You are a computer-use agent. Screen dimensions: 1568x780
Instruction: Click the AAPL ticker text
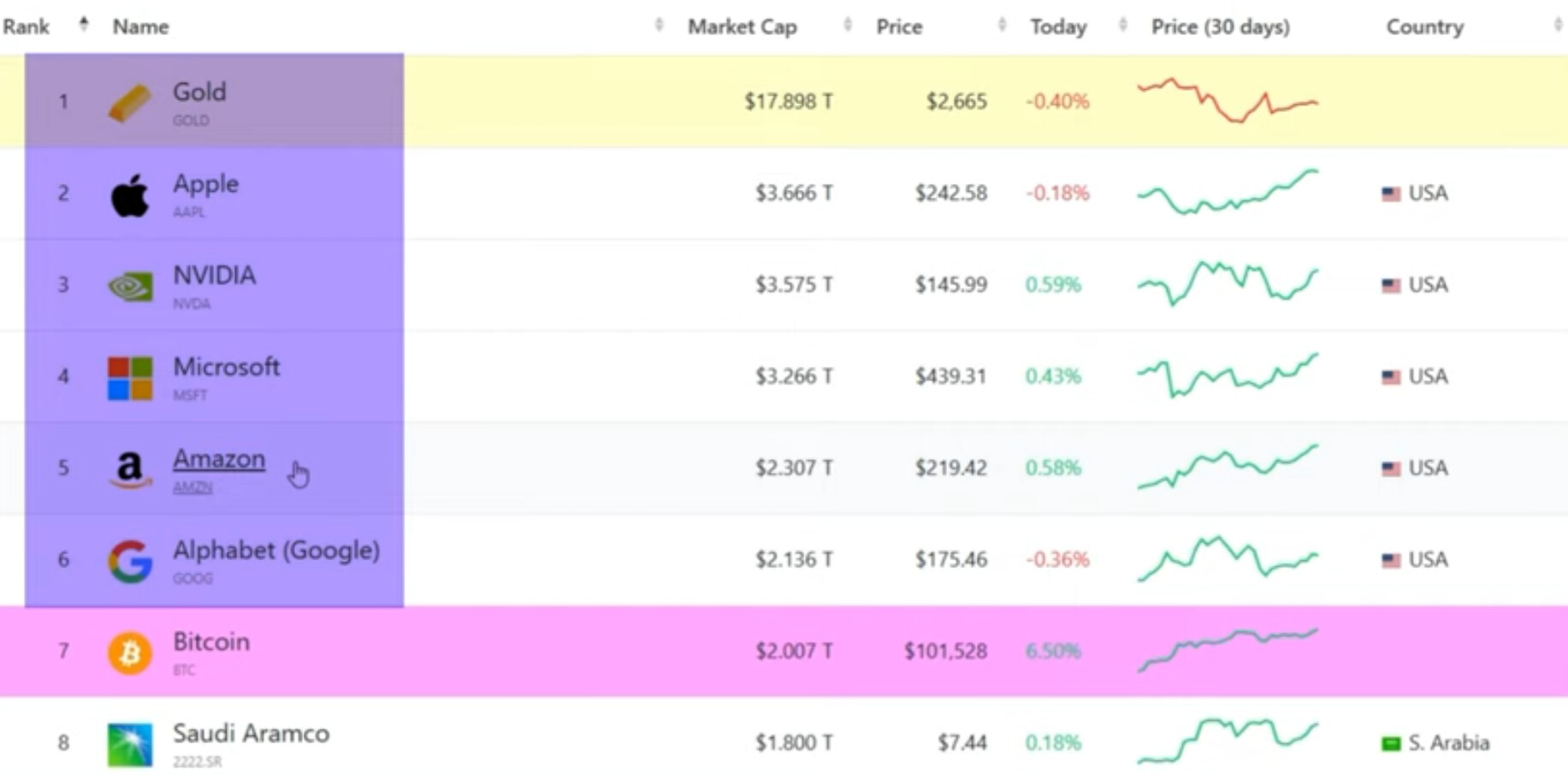(x=189, y=212)
